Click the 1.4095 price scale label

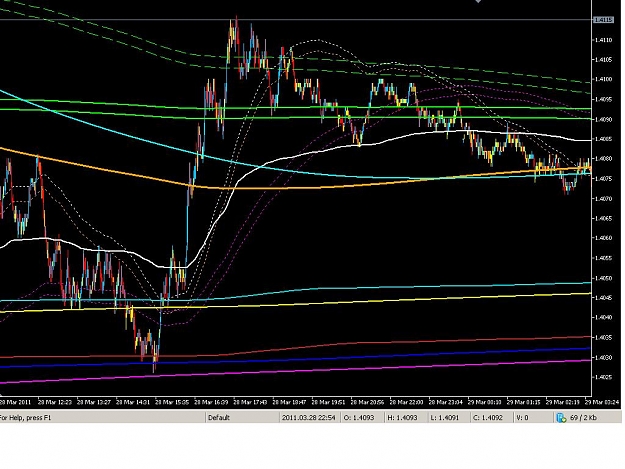pos(603,99)
